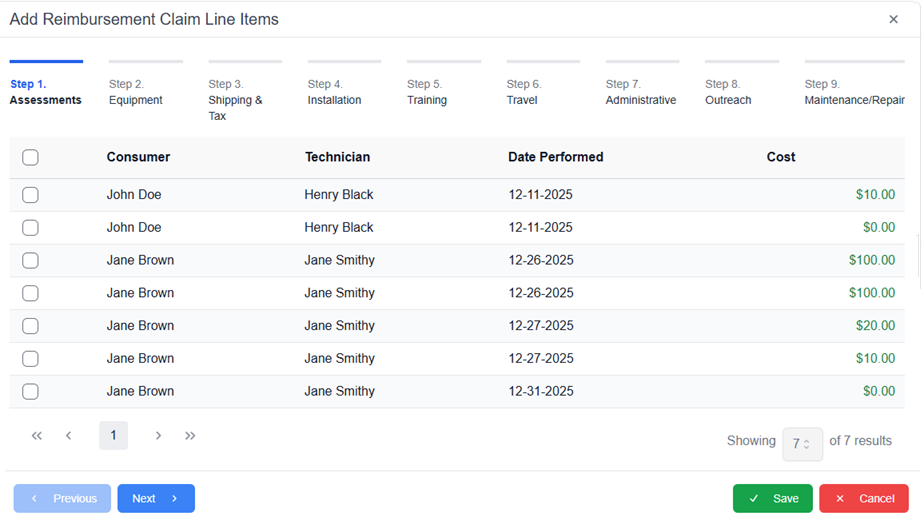Screen dimensions: 924x526
Task: Click the $20.00 cost value
Action: pos(875,326)
